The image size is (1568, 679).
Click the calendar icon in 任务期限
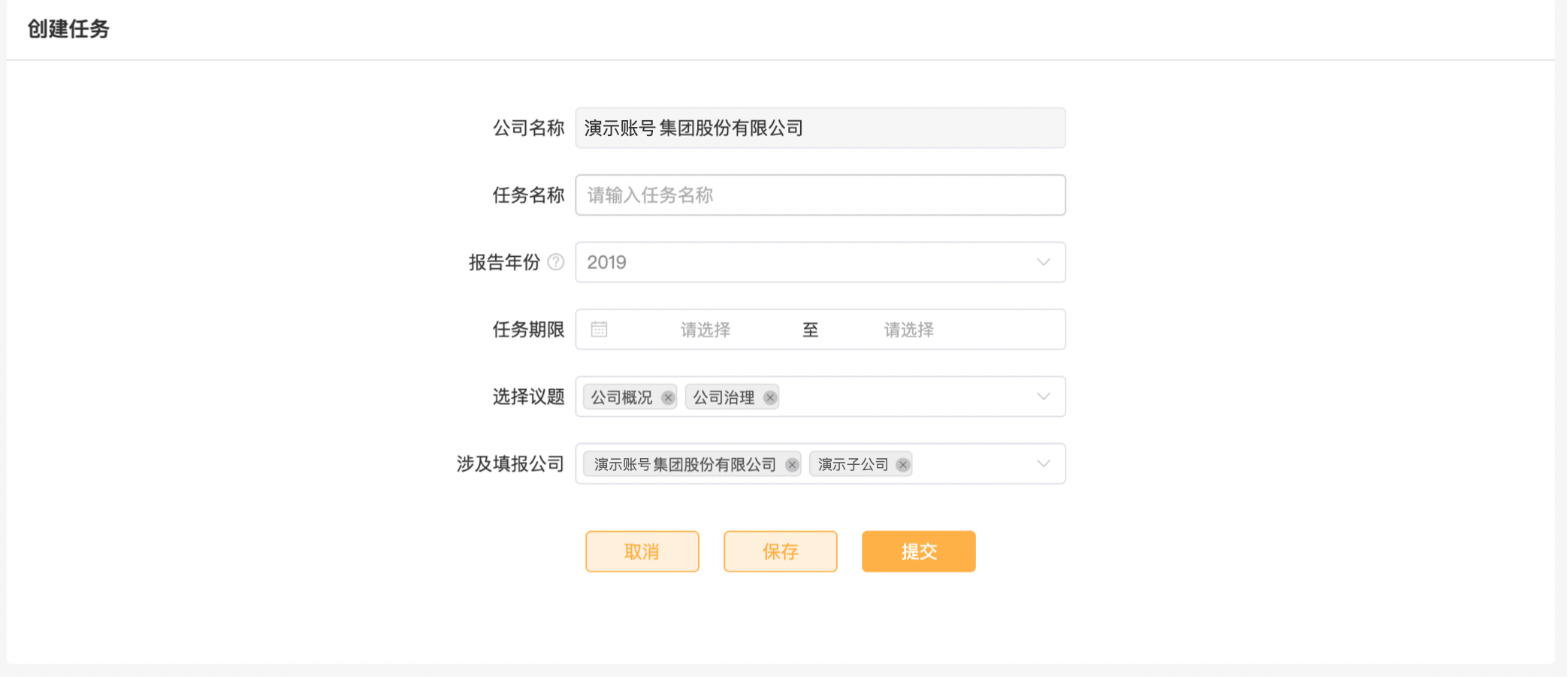[599, 330]
